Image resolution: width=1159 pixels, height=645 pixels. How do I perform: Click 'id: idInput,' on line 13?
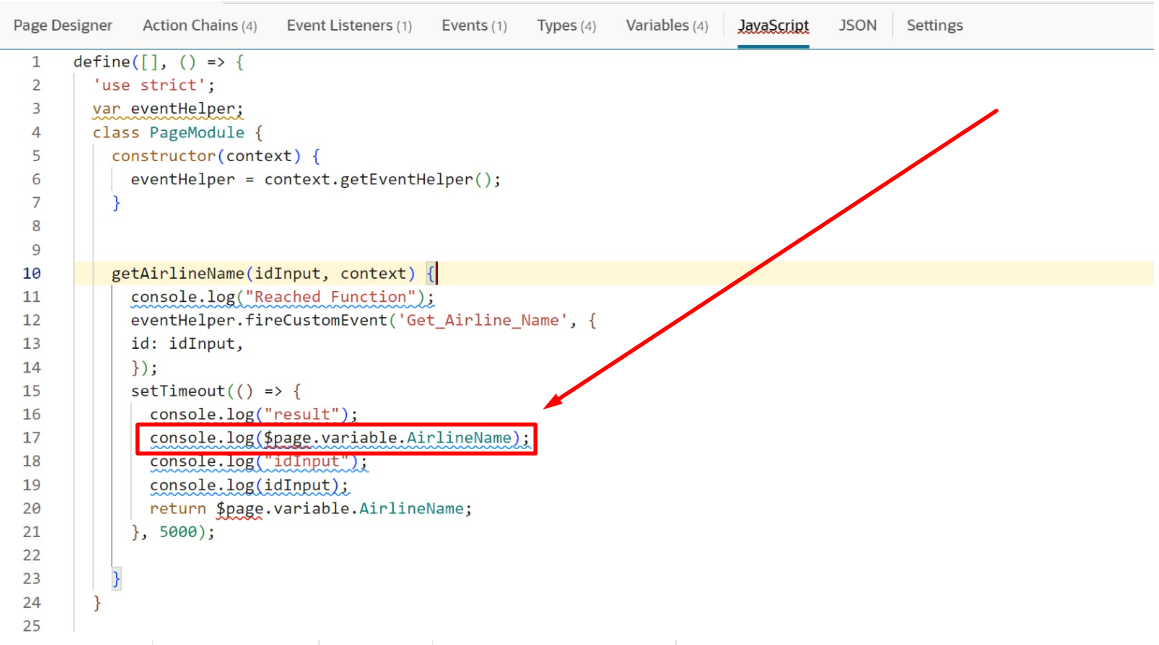point(187,344)
